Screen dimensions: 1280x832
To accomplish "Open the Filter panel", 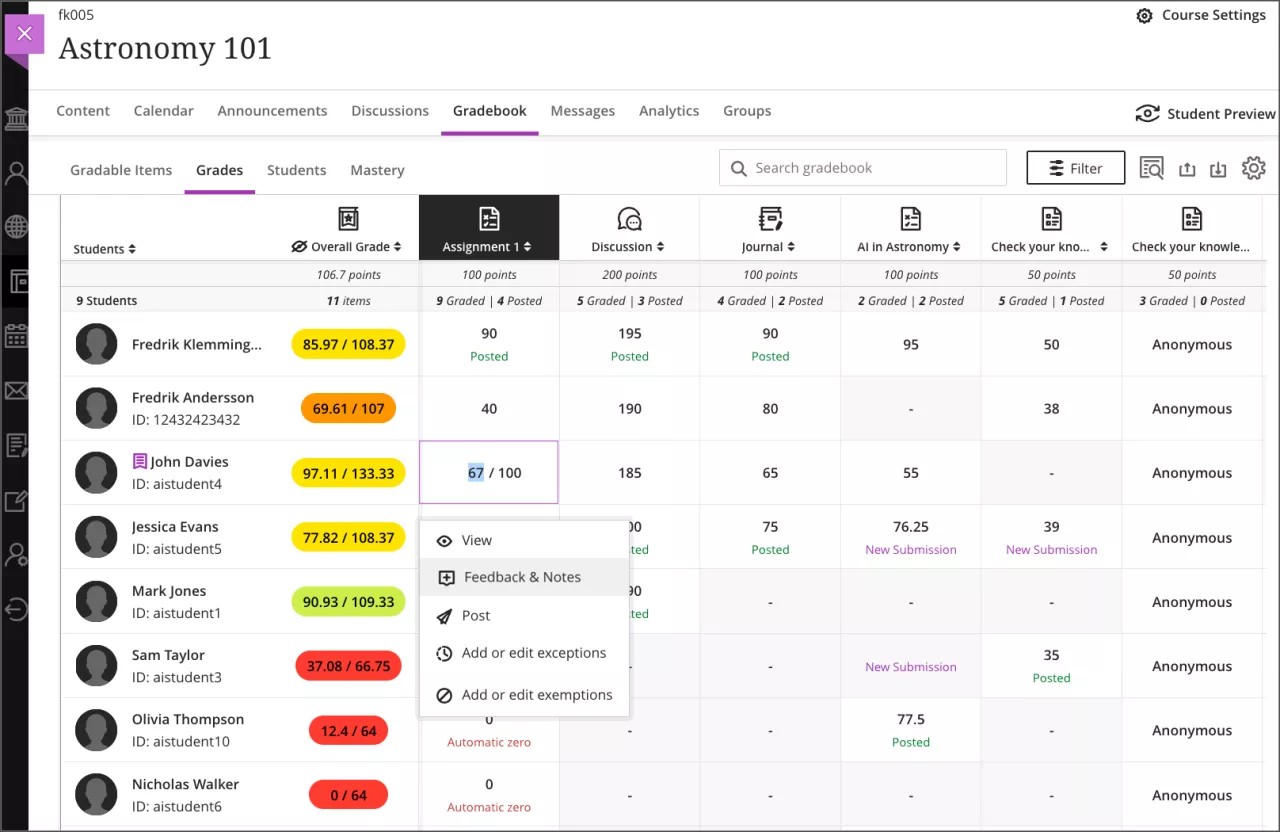I will (x=1075, y=168).
